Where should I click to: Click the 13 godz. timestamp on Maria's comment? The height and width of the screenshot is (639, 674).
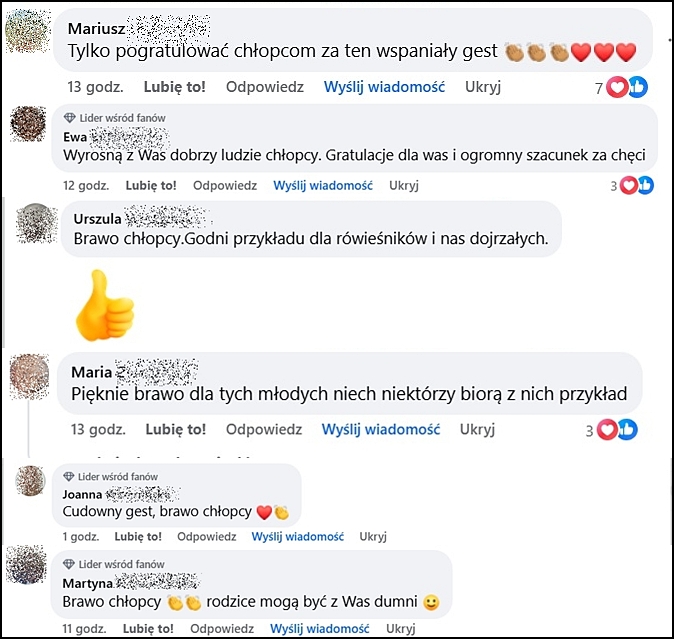pos(98,429)
